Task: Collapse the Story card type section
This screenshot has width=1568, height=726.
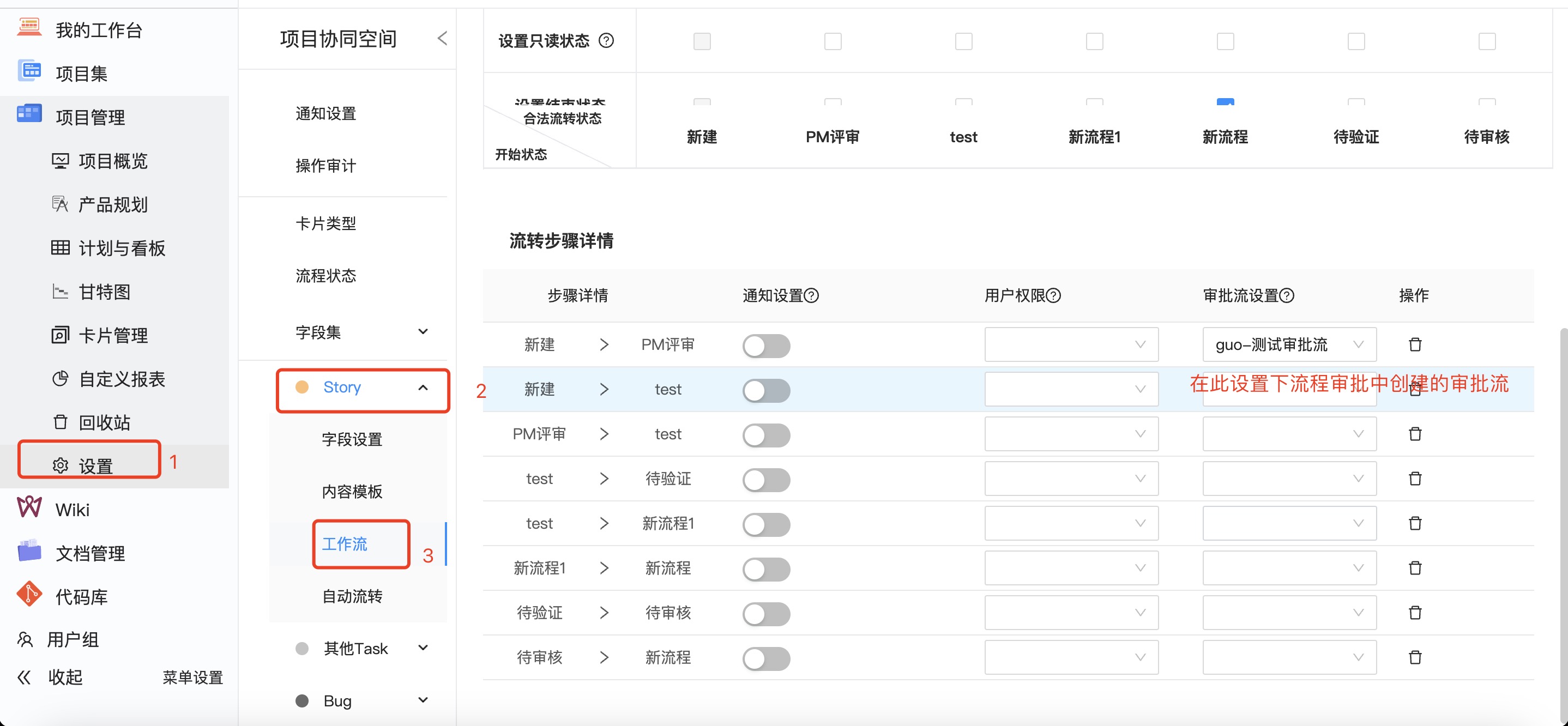Action: [423, 387]
